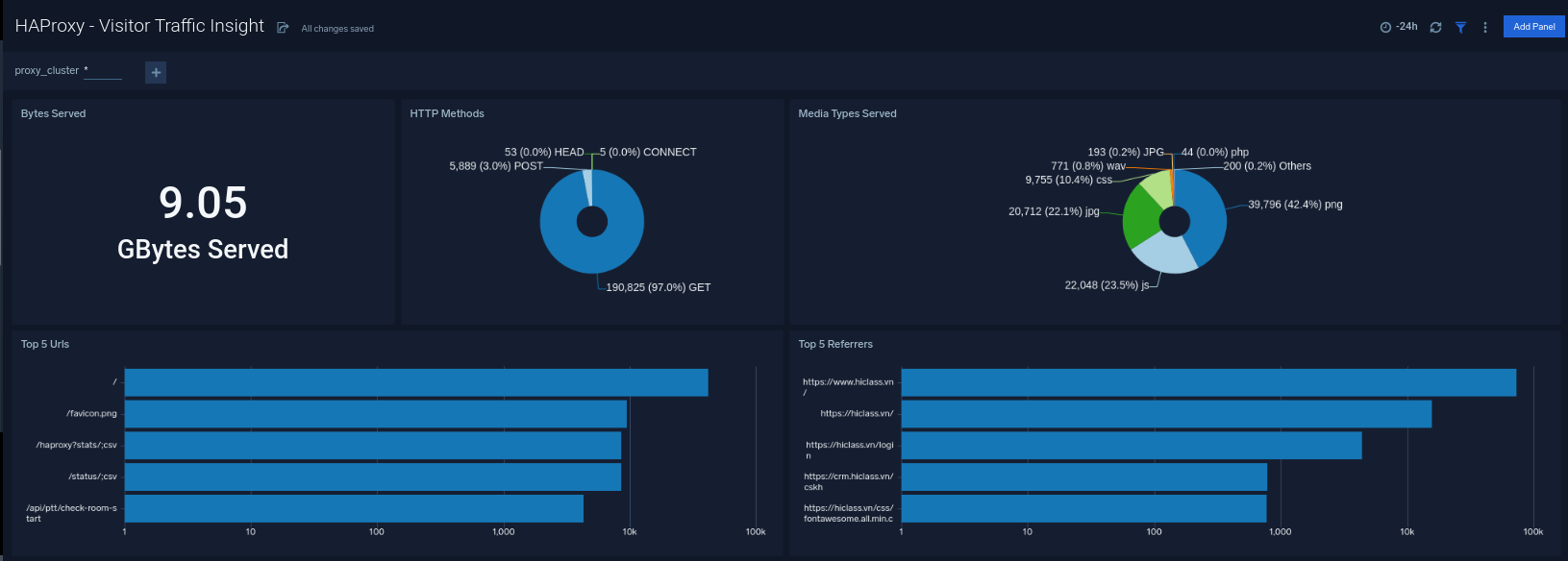Click the proxy_cluster filter input field

102,71
